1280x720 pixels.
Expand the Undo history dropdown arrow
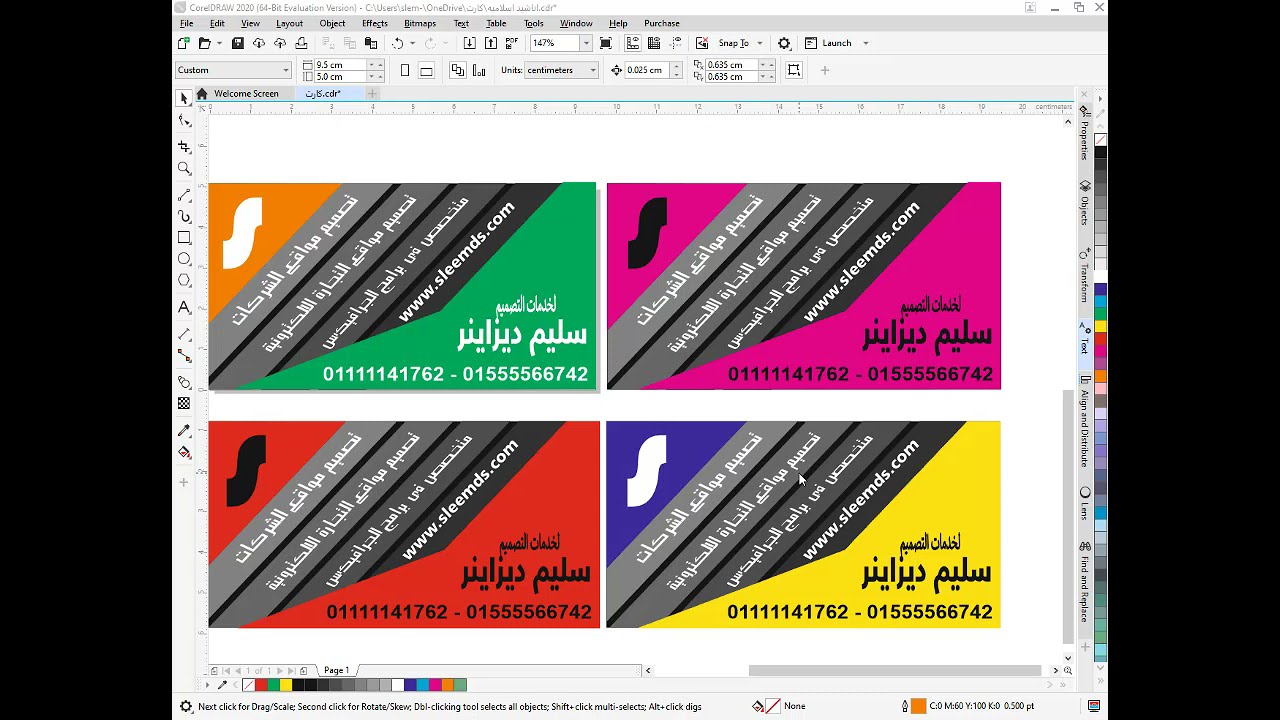click(412, 43)
